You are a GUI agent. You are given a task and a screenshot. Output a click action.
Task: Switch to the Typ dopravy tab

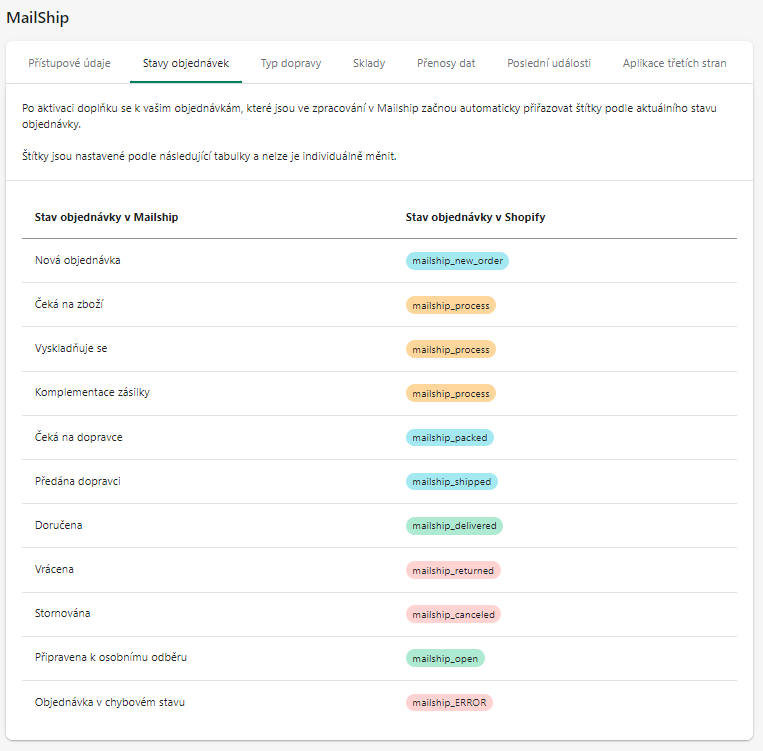(x=291, y=63)
